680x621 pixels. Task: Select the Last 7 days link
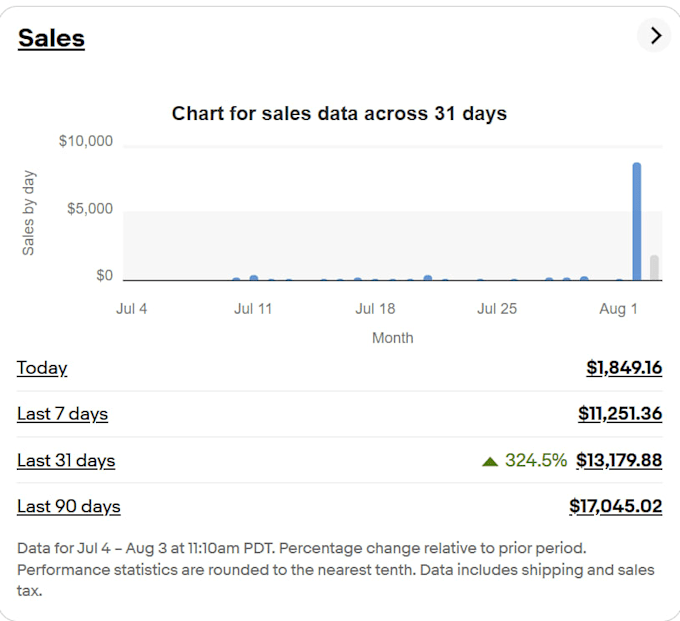(x=62, y=414)
